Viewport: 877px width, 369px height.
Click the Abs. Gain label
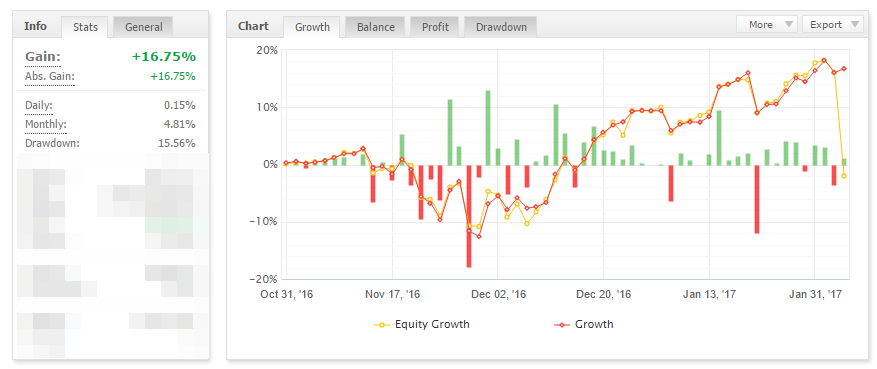(50, 77)
